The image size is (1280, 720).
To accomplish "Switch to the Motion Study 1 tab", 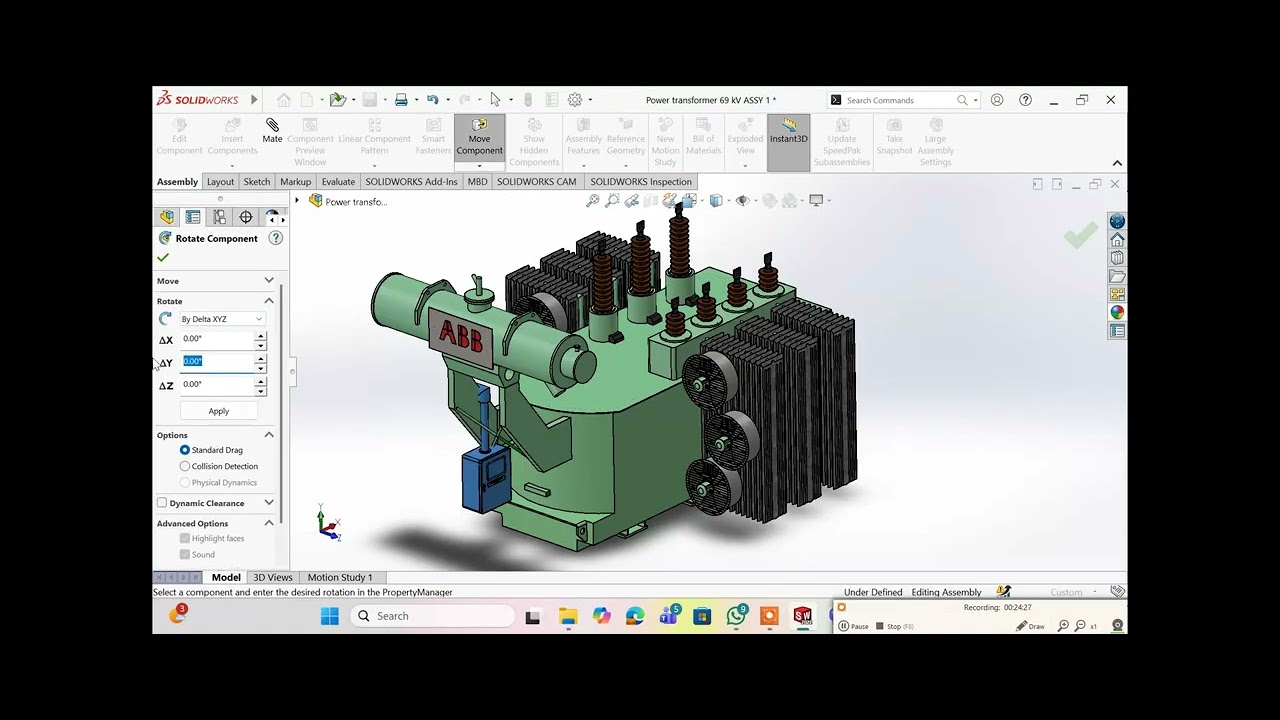I will [x=340, y=577].
